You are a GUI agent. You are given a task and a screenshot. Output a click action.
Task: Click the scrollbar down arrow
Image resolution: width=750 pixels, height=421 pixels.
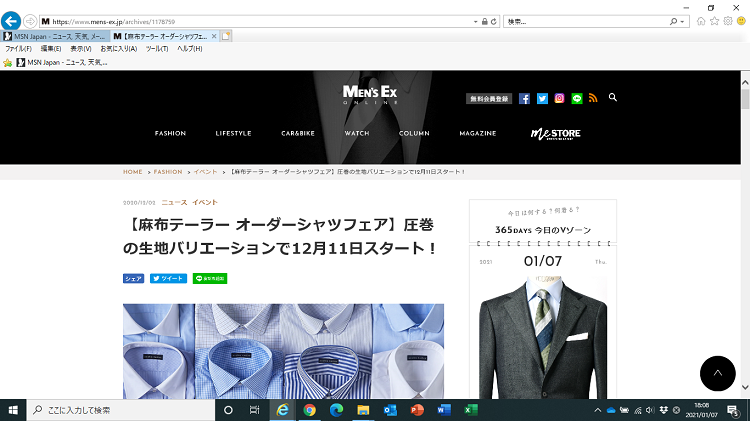[745, 387]
